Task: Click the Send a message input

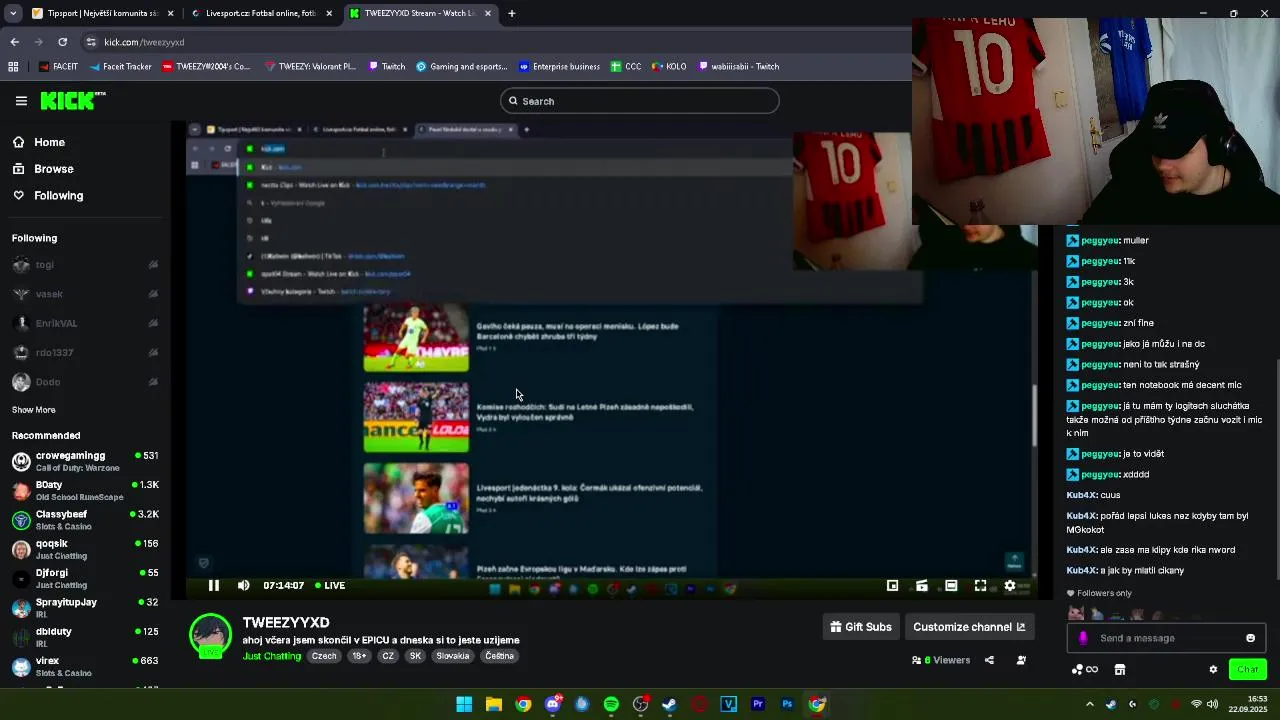Action: (x=1165, y=638)
